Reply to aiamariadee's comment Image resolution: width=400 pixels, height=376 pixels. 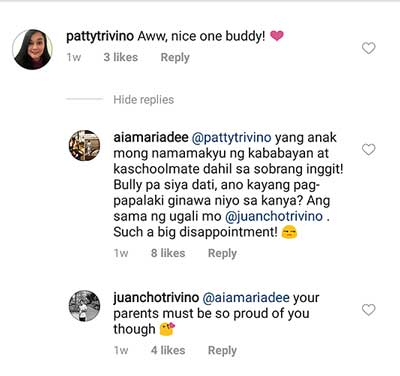point(222,253)
